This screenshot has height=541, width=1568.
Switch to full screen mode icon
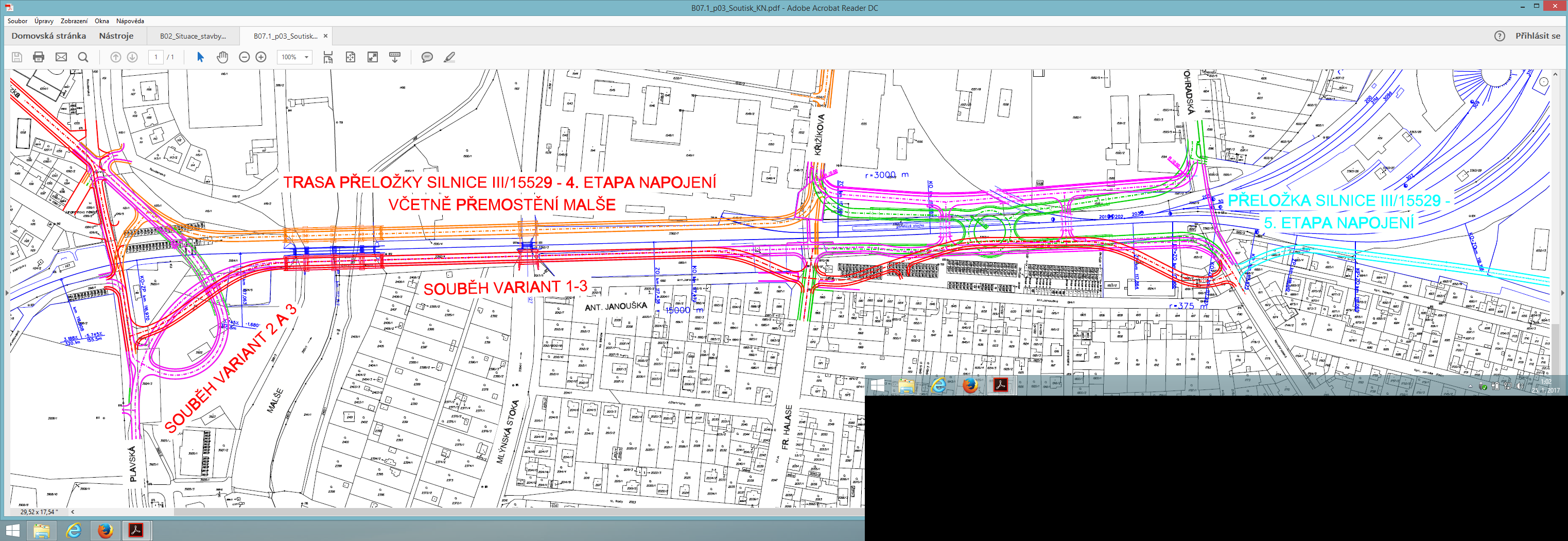pyautogui.click(x=373, y=57)
